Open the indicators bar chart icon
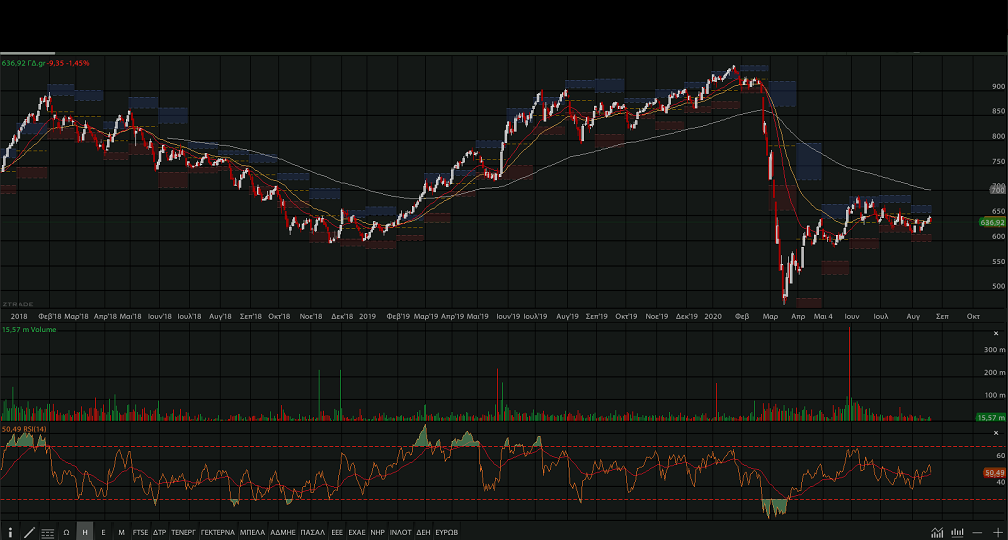This screenshot has height=540, width=1008. [x=958, y=532]
